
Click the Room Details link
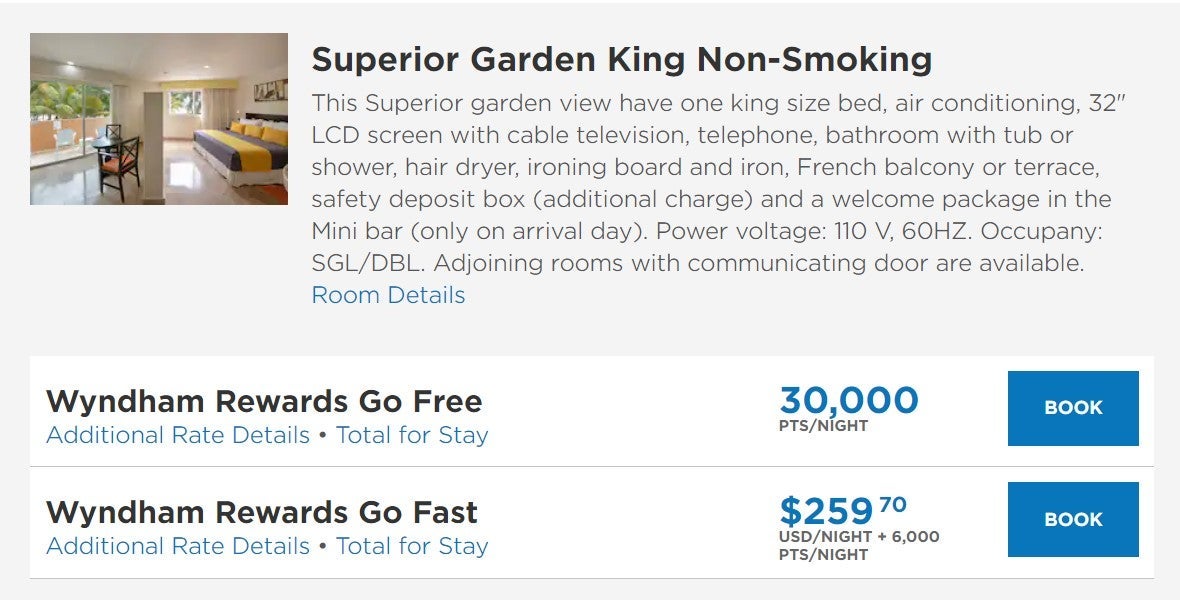[x=388, y=295]
